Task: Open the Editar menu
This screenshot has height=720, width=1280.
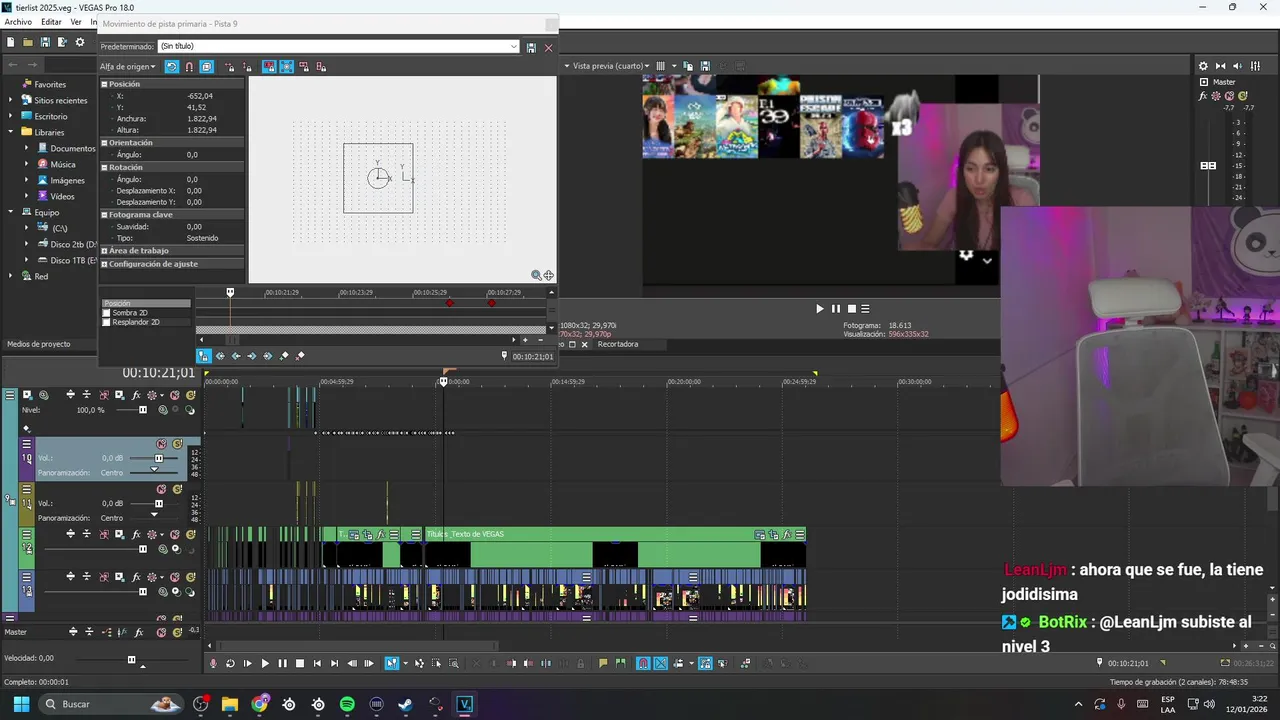Action: 51,22
